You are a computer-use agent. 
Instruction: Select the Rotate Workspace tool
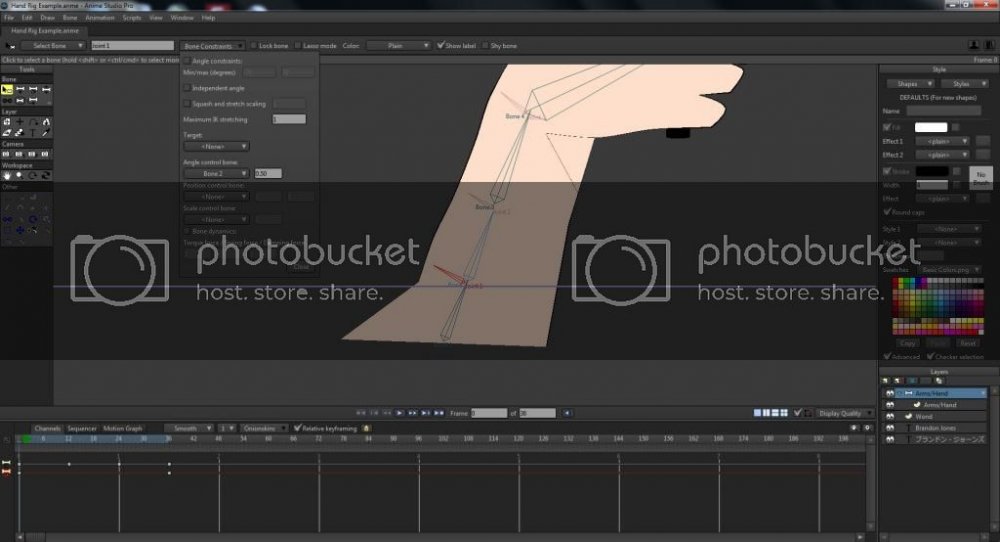coord(33,175)
